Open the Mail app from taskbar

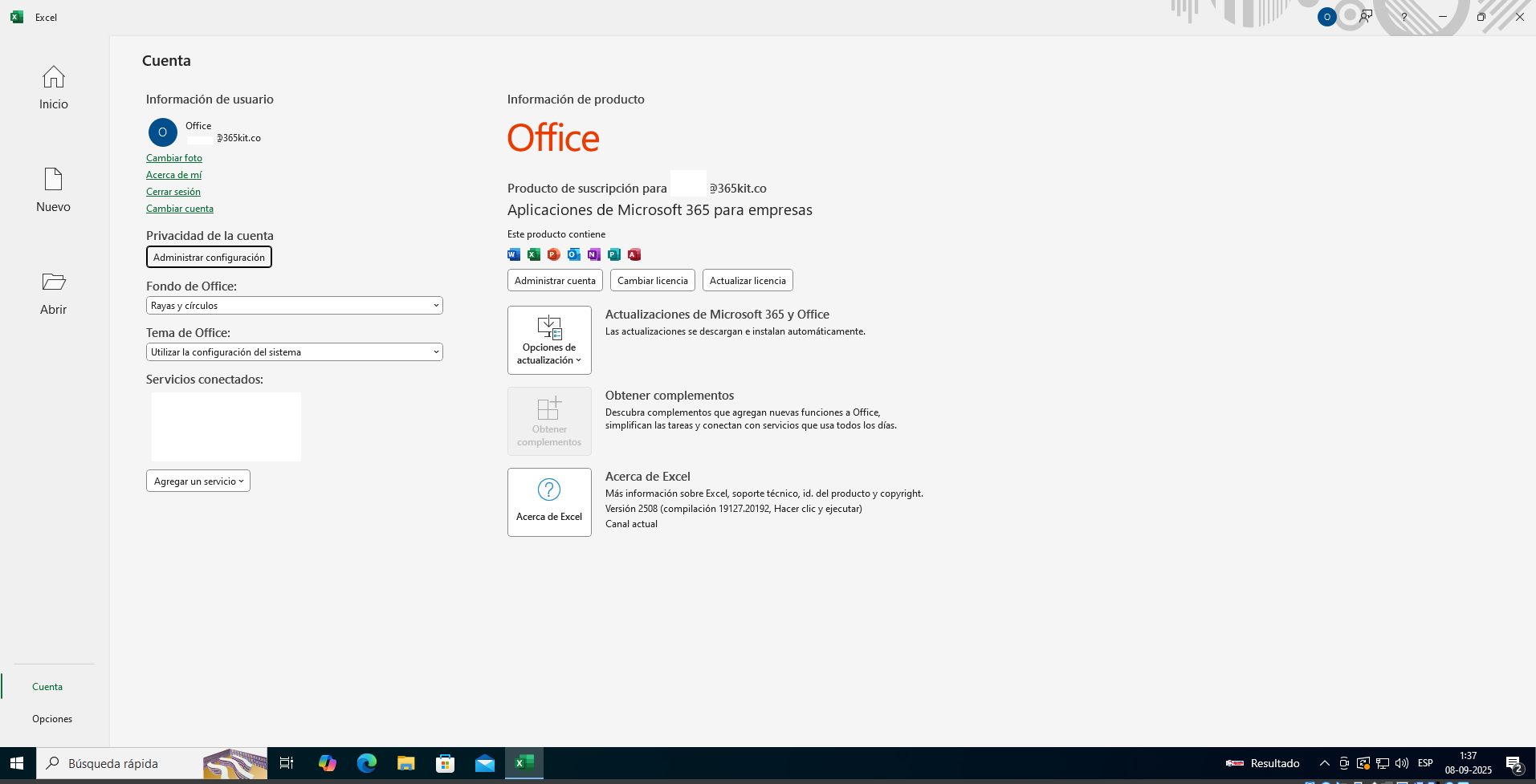click(x=485, y=763)
